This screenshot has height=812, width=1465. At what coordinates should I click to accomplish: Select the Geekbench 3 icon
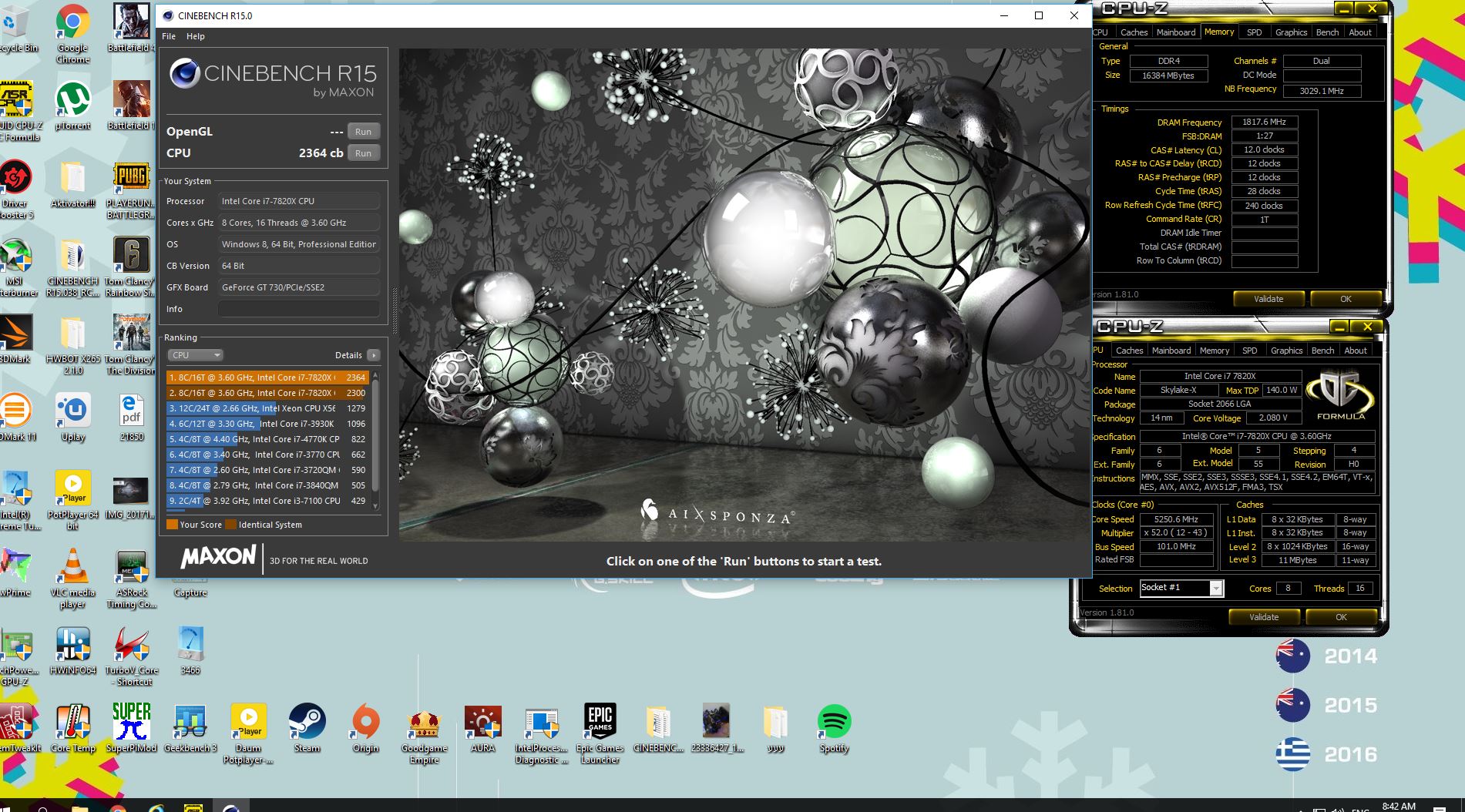click(190, 728)
